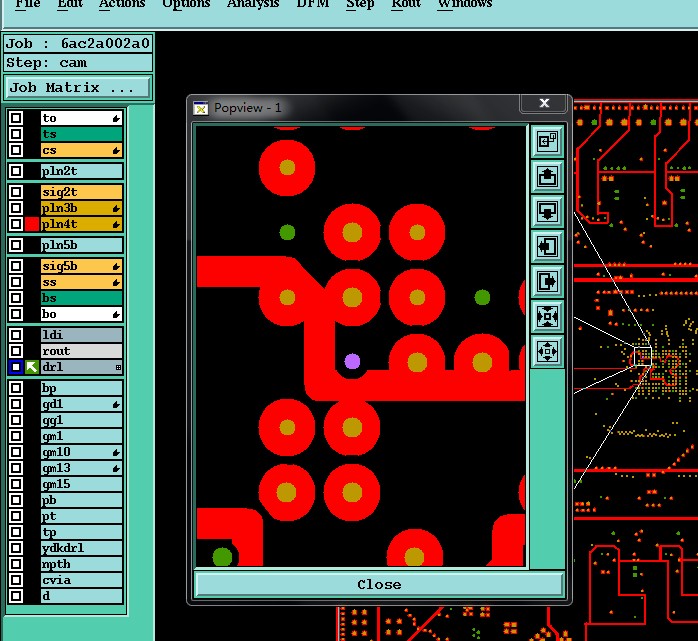
Task: Click the small marker icon on the gd1 row
Action: click(x=116, y=405)
